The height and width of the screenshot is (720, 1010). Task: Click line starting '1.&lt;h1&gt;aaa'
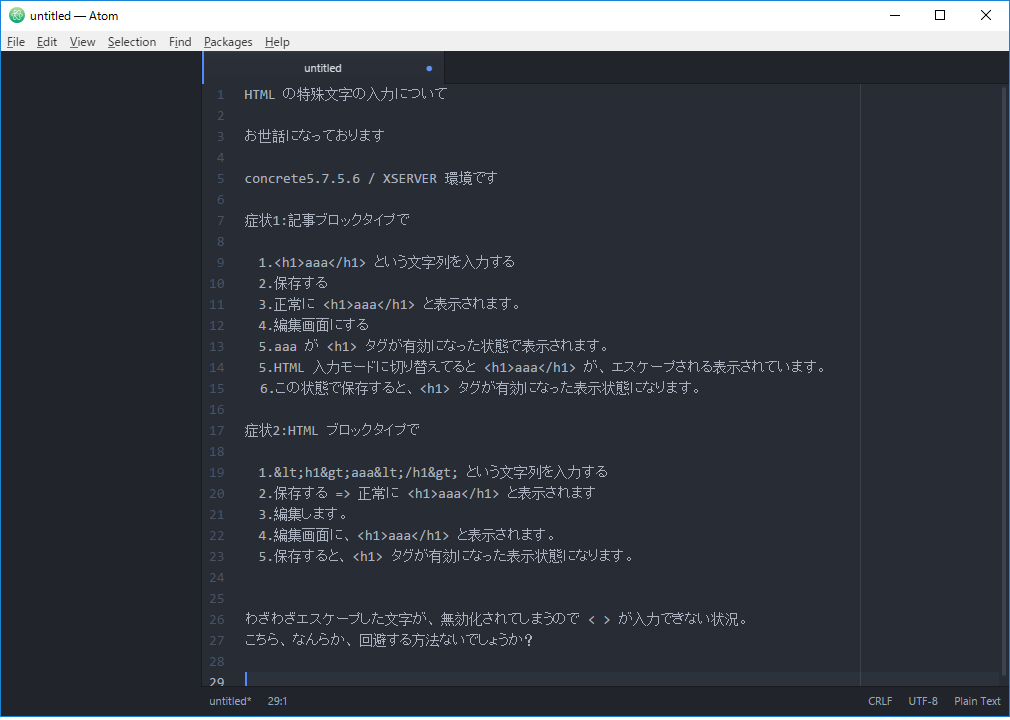433,472
